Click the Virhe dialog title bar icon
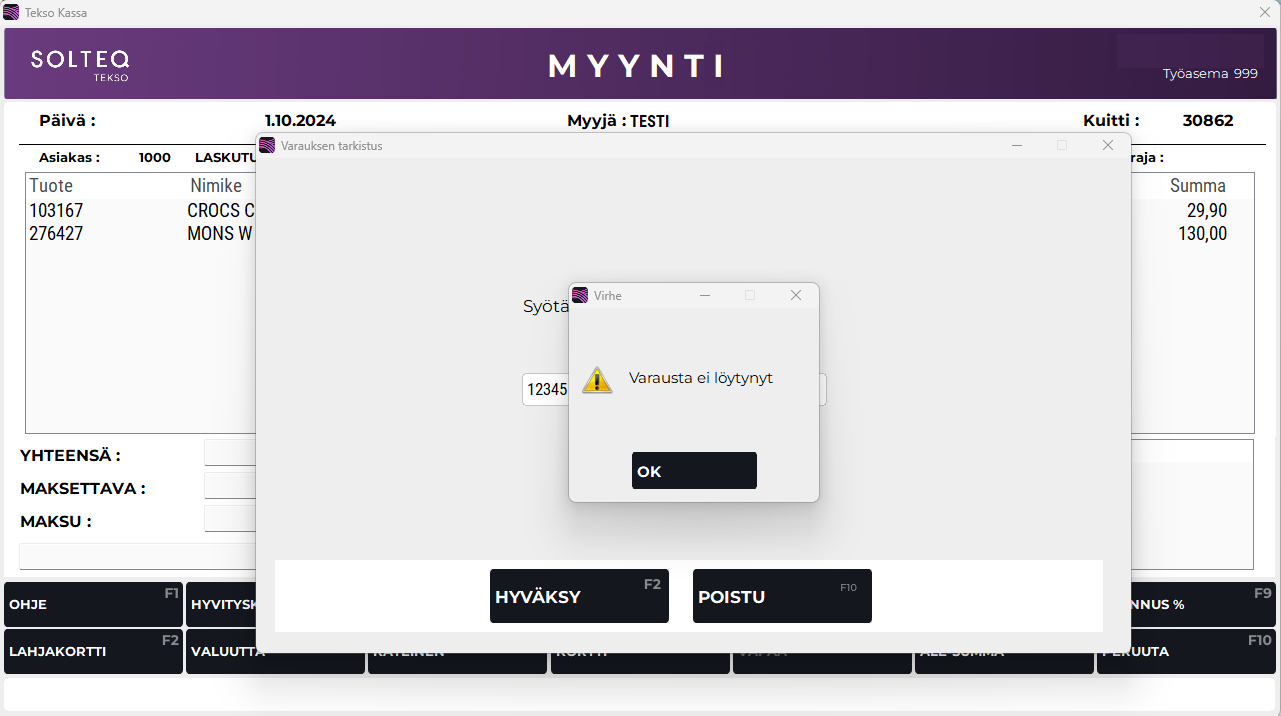The image size is (1281, 716). (580, 295)
